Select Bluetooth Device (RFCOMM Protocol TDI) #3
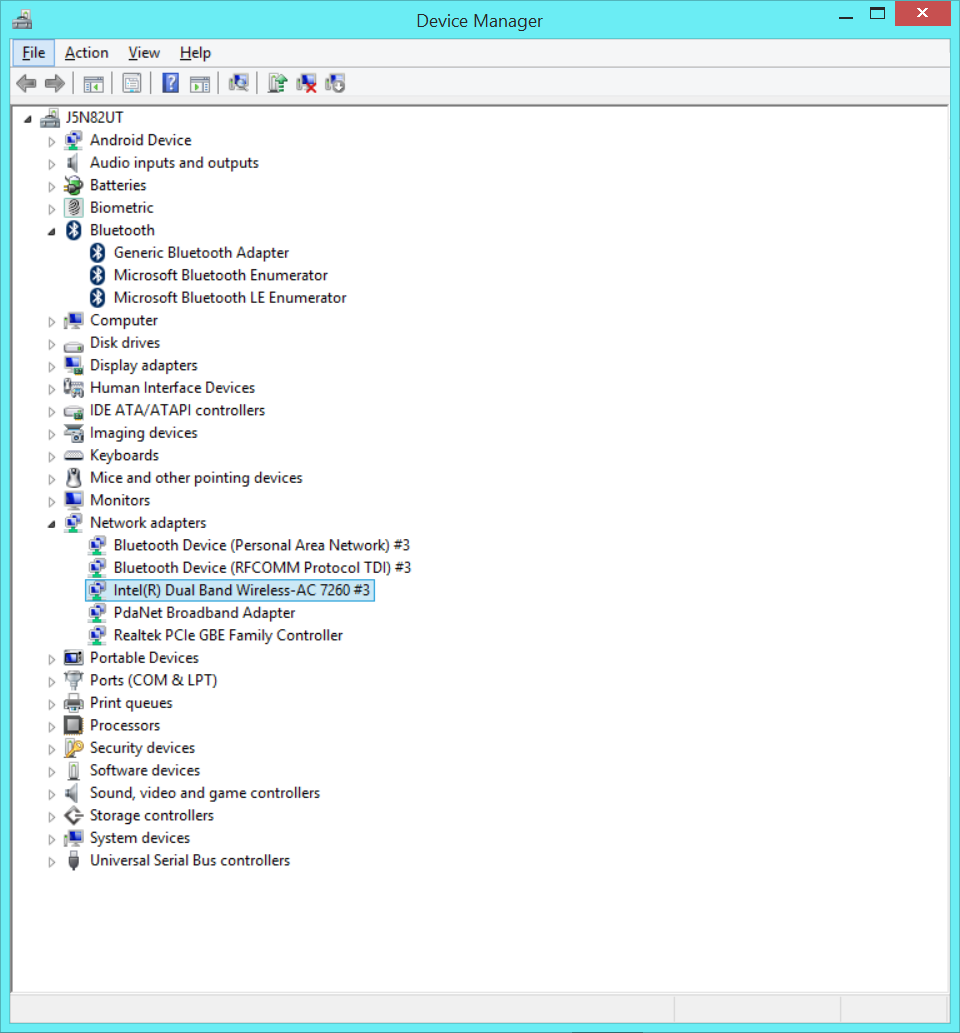The width and height of the screenshot is (960, 1033). (x=262, y=568)
